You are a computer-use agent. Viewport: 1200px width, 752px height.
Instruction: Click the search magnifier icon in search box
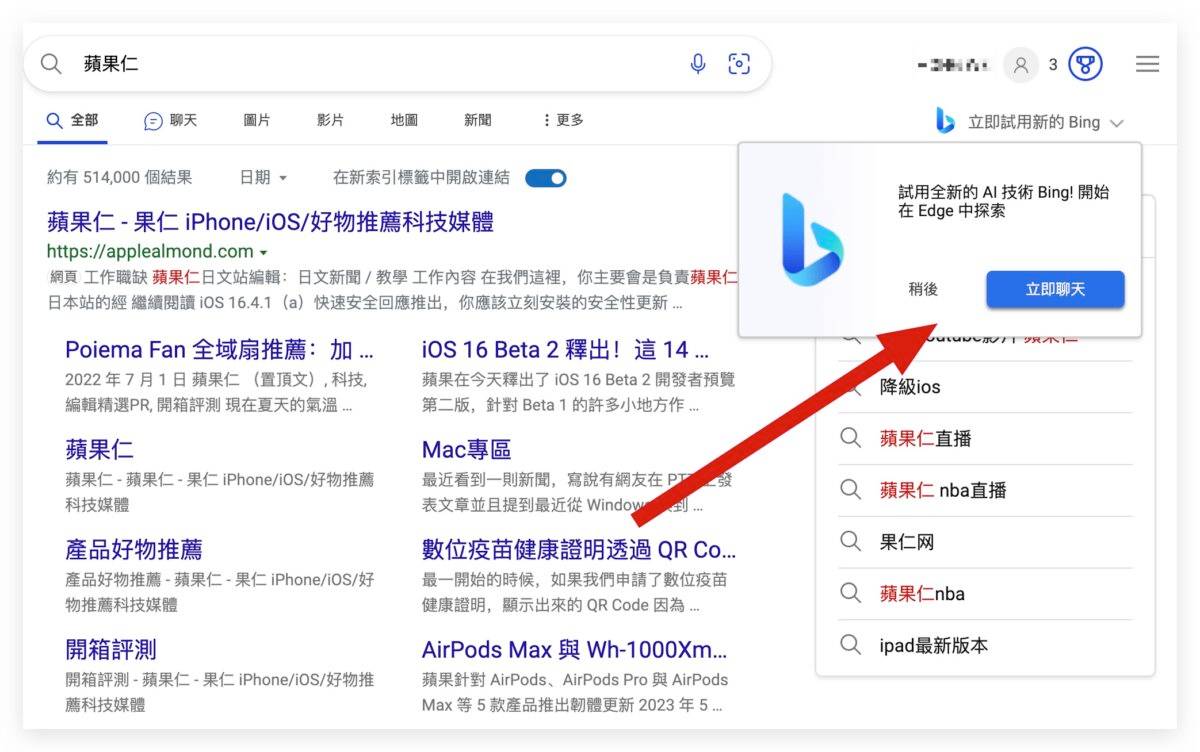51,64
